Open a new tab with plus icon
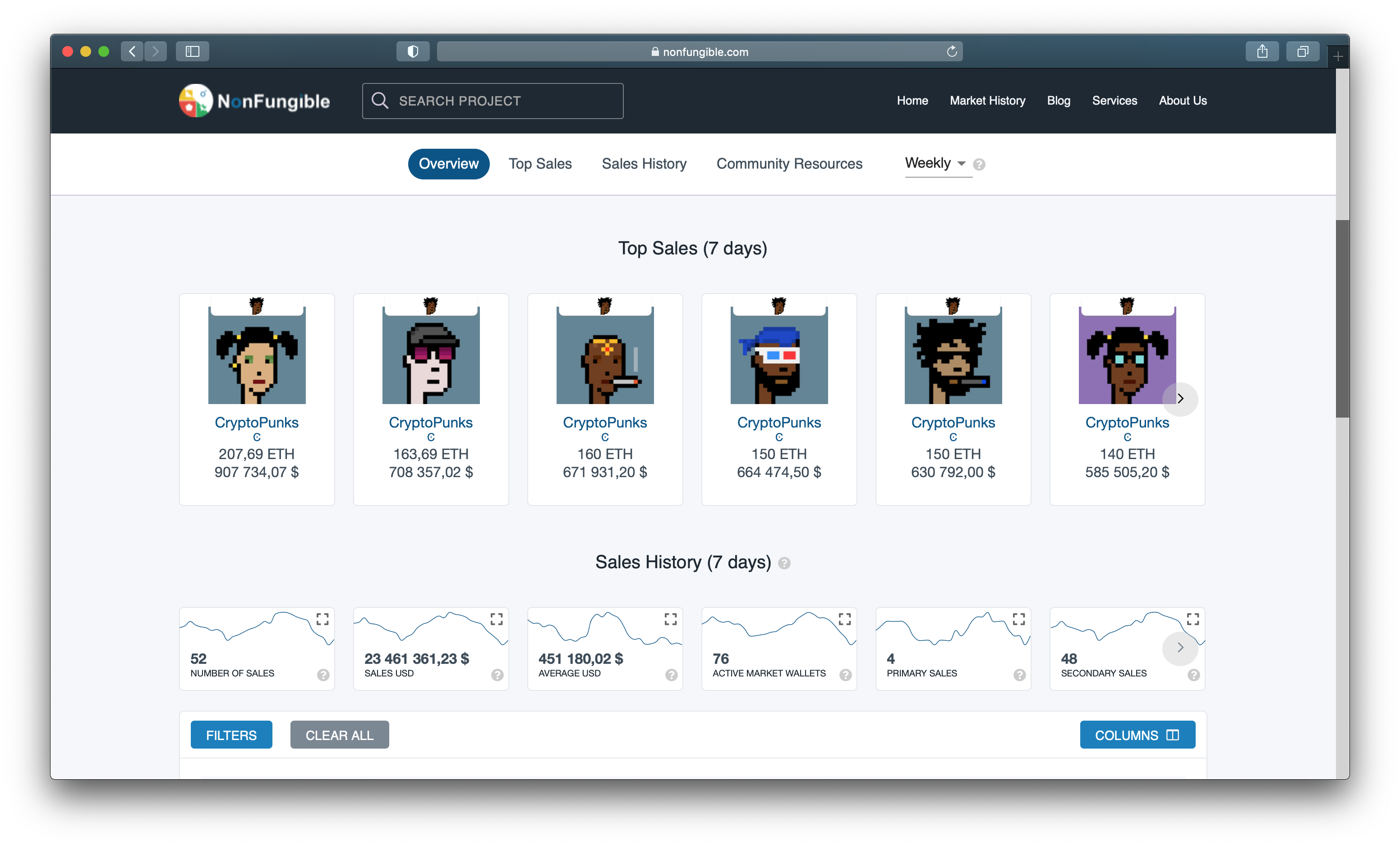The image size is (1400, 846). pos(1338,56)
